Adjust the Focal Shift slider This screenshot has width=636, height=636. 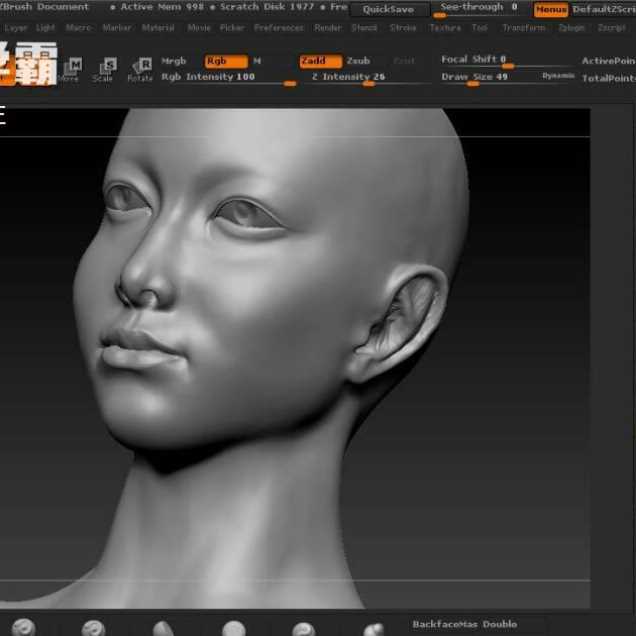coord(507,61)
